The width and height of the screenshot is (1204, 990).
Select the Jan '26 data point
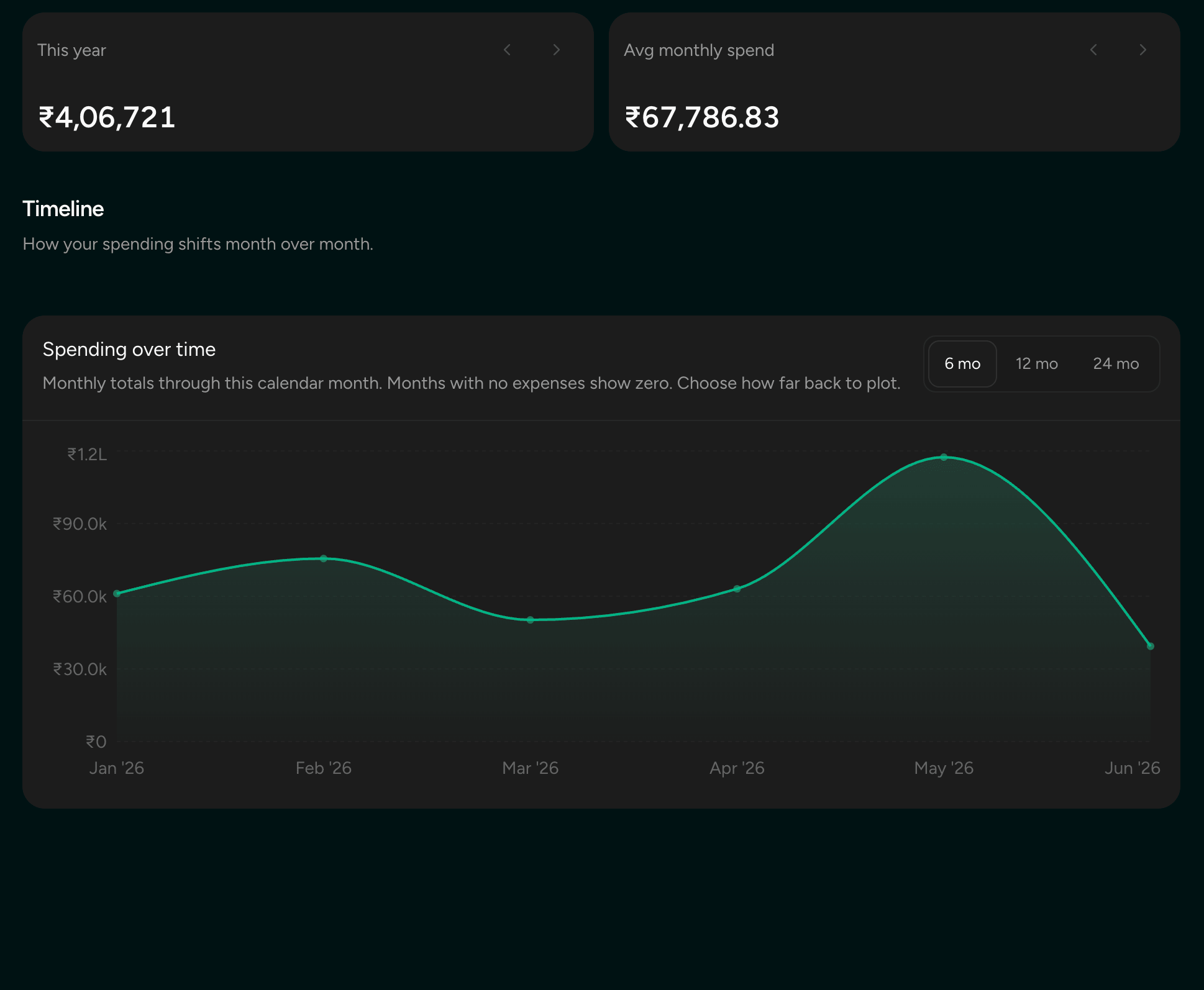coord(117,594)
